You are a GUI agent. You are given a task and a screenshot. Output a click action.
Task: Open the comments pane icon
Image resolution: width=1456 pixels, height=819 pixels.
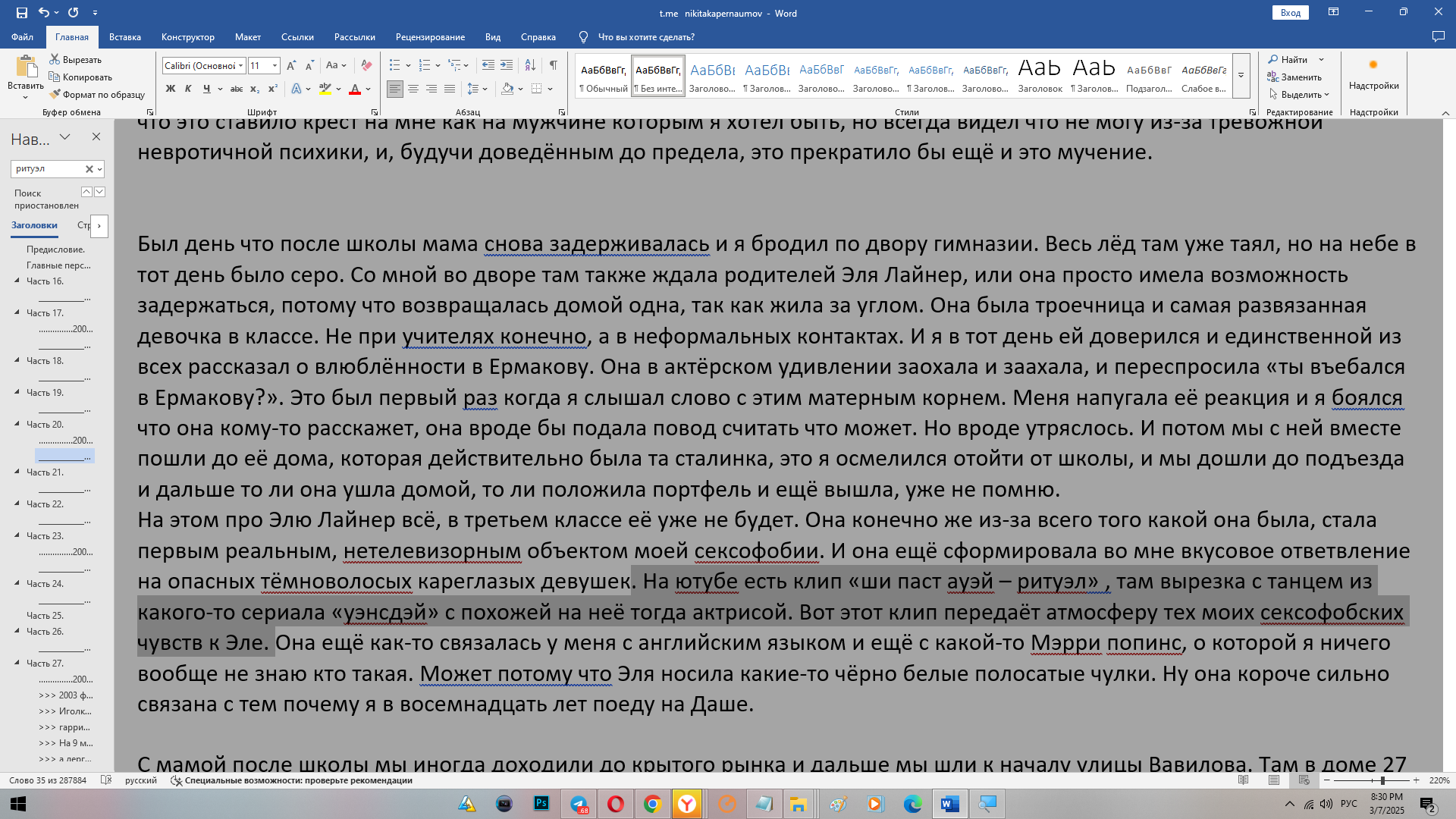(x=1438, y=37)
